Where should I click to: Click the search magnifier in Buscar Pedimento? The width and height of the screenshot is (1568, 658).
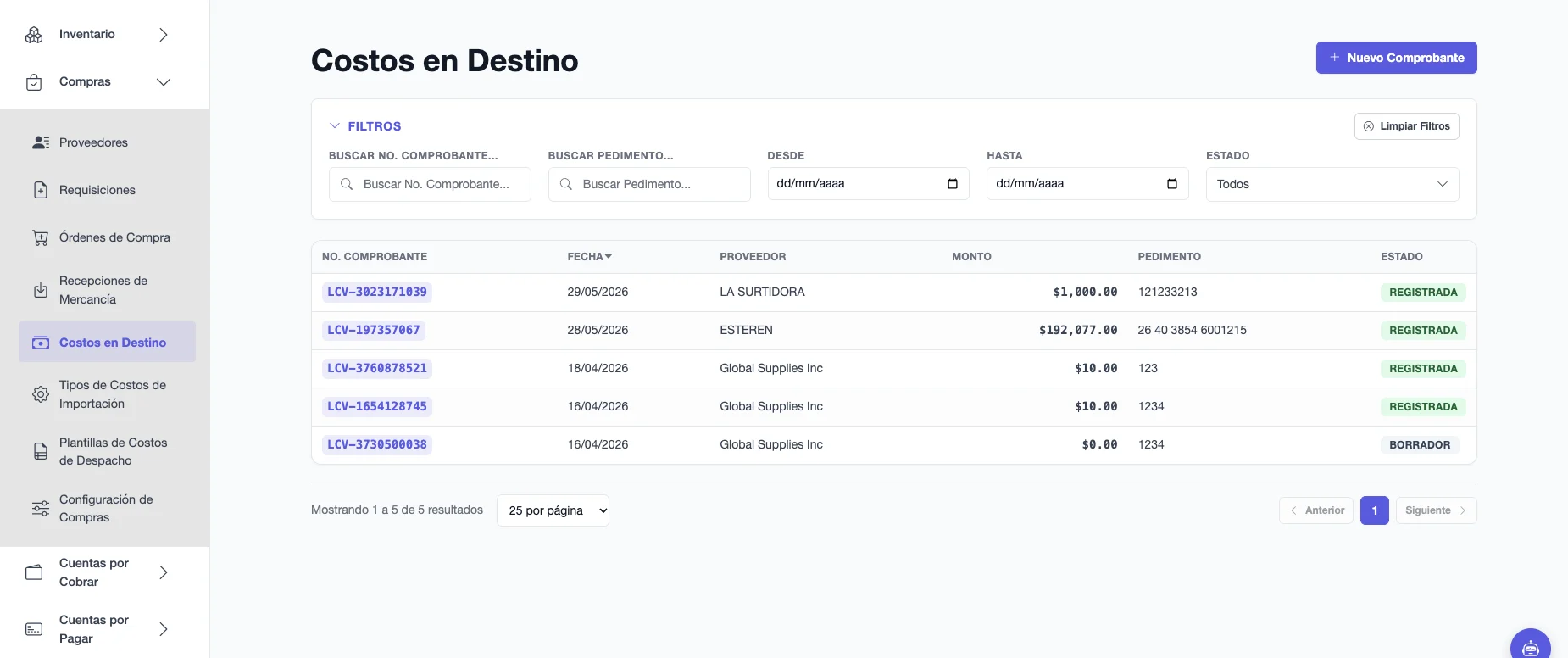pyautogui.click(x=566, y=184)
